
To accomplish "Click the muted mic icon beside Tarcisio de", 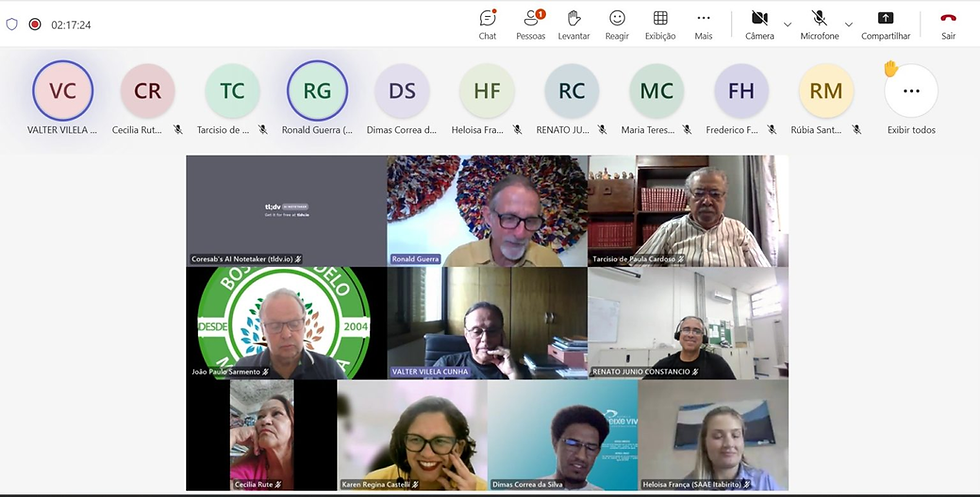I will pyautogui.click(x=263, y=130).
